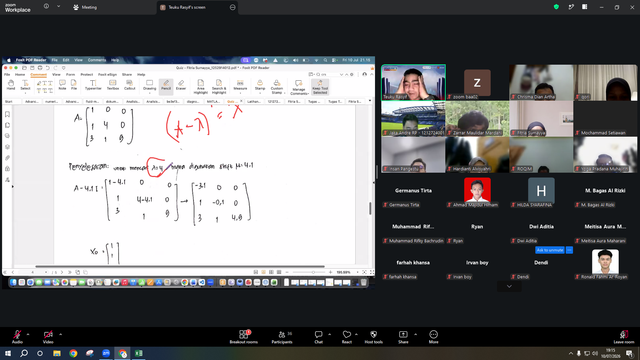Screen dimensions: 640x360
Task: Open Host tools
Action: pos(373,337)
